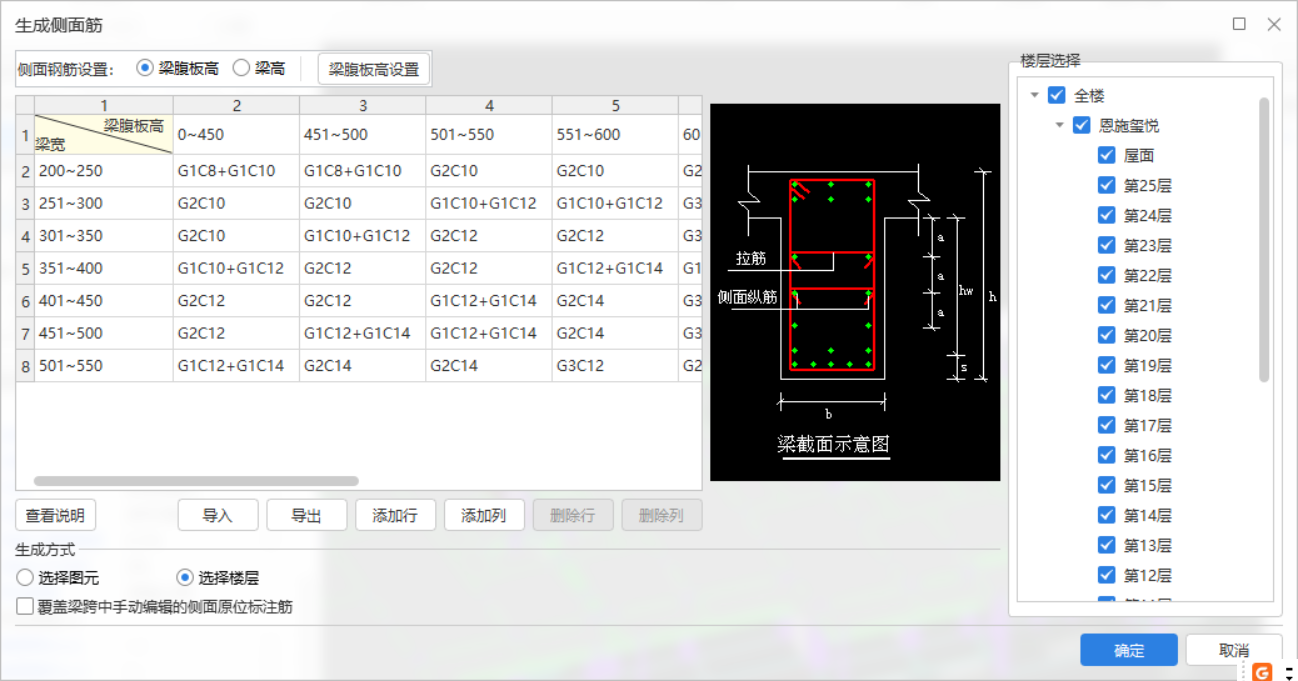
Task: Click the 导入 button
Action: pyautogui.click(x=218, y=516)
